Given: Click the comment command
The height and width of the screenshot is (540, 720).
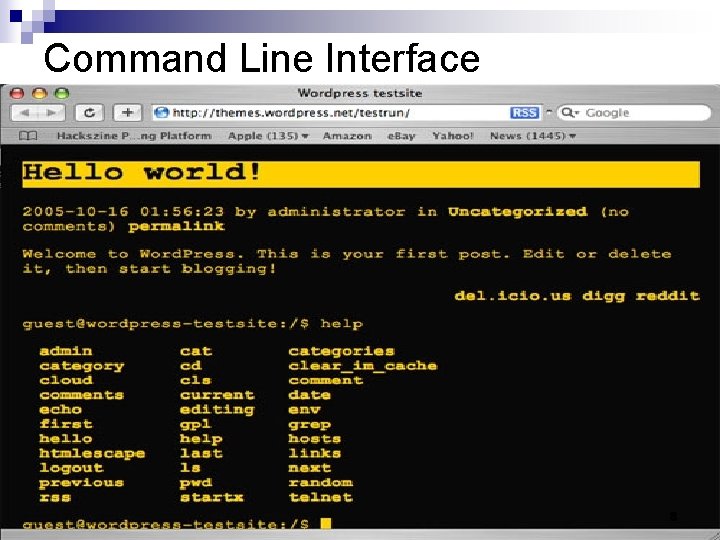Looking at the screenshot, I should 326,381.
